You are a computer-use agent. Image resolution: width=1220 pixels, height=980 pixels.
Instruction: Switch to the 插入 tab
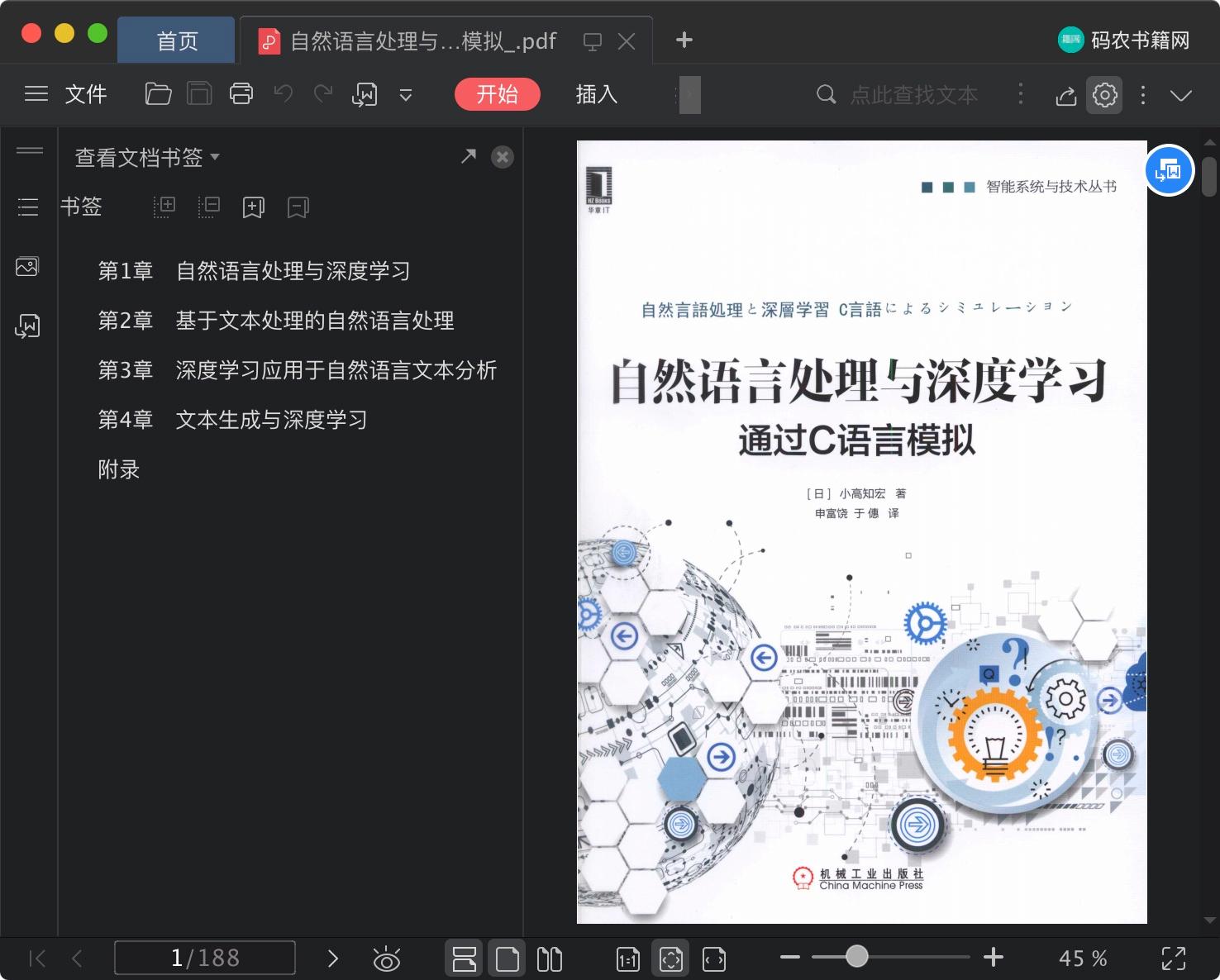pos(597,94)
